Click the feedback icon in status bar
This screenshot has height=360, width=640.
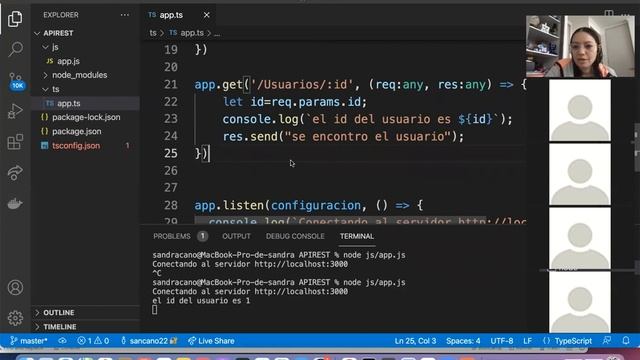[x=607, y=340]
